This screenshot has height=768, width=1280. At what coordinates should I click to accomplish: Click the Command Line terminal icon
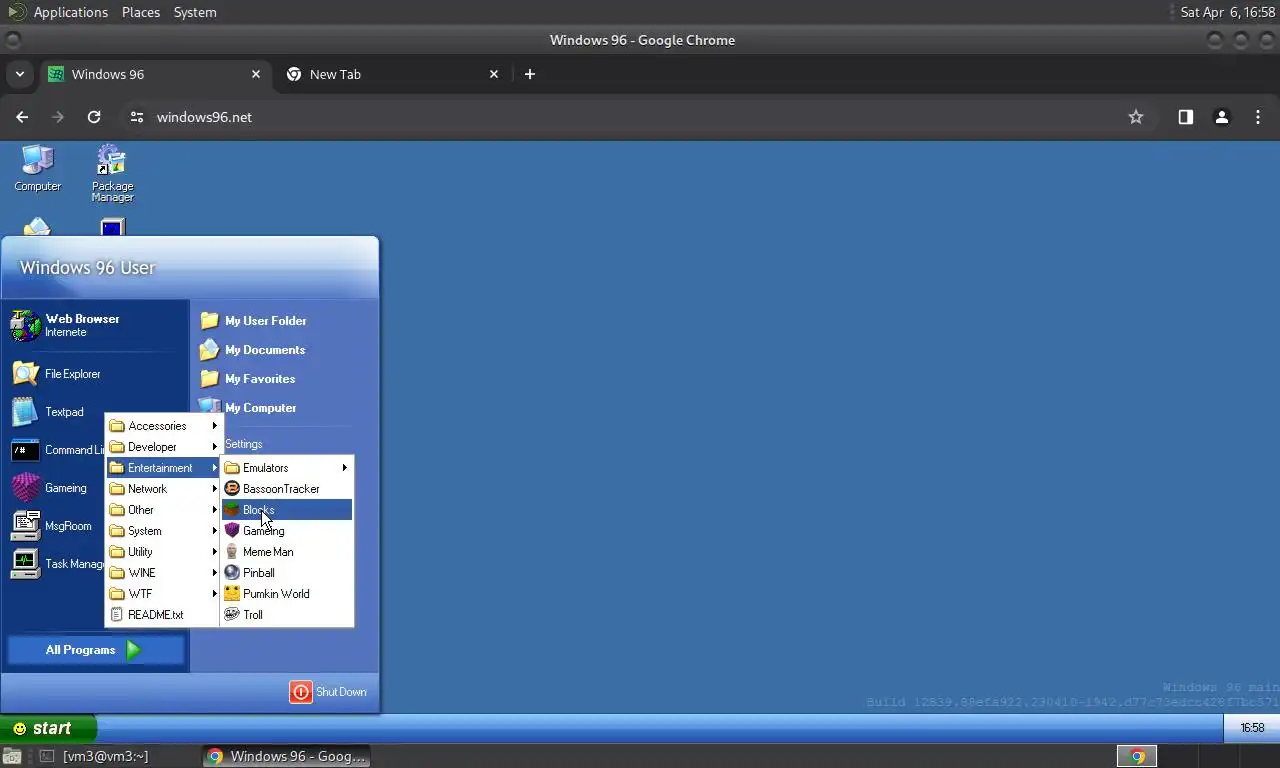click(x=25, y=450)
